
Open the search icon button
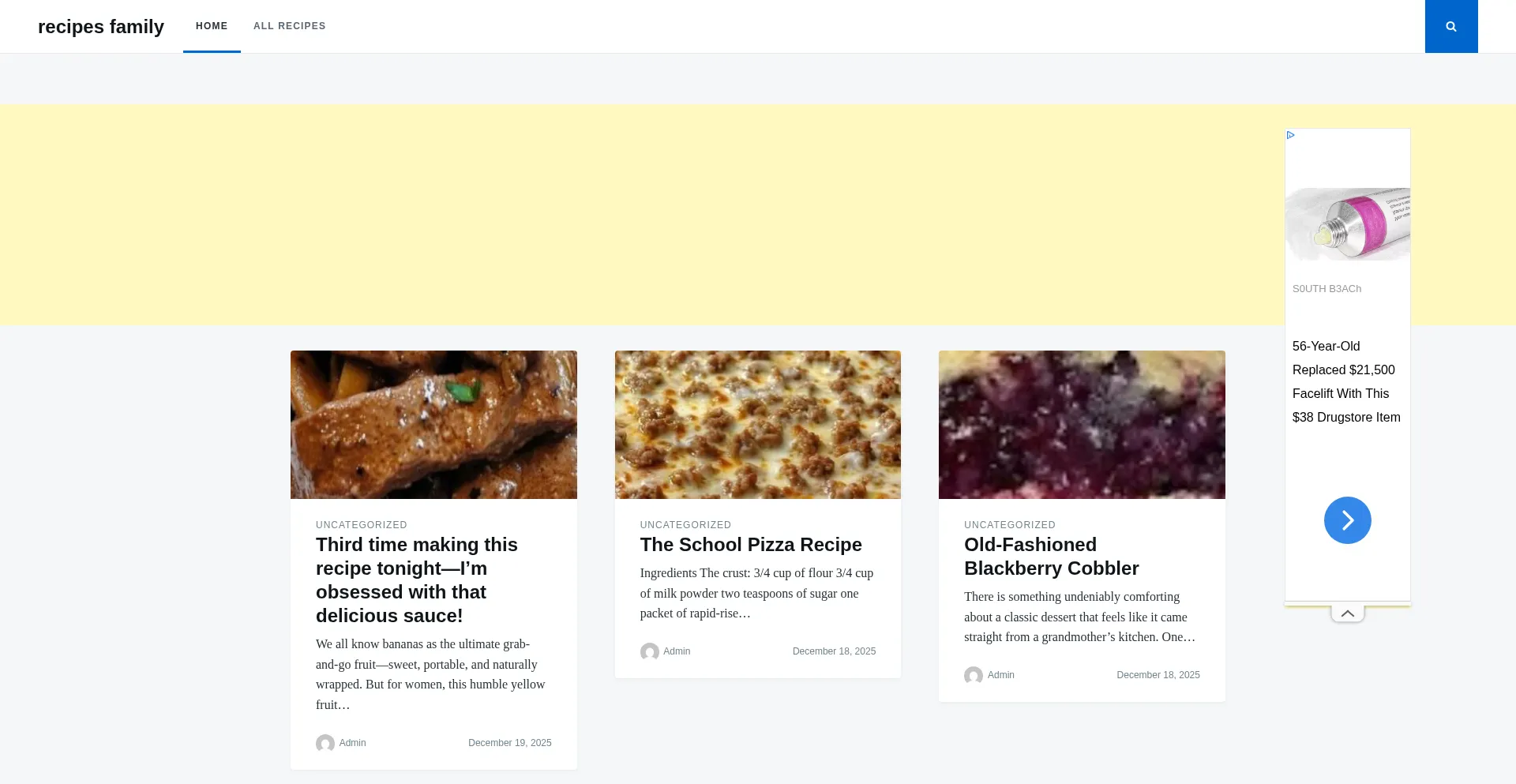tap(1450, 26)
